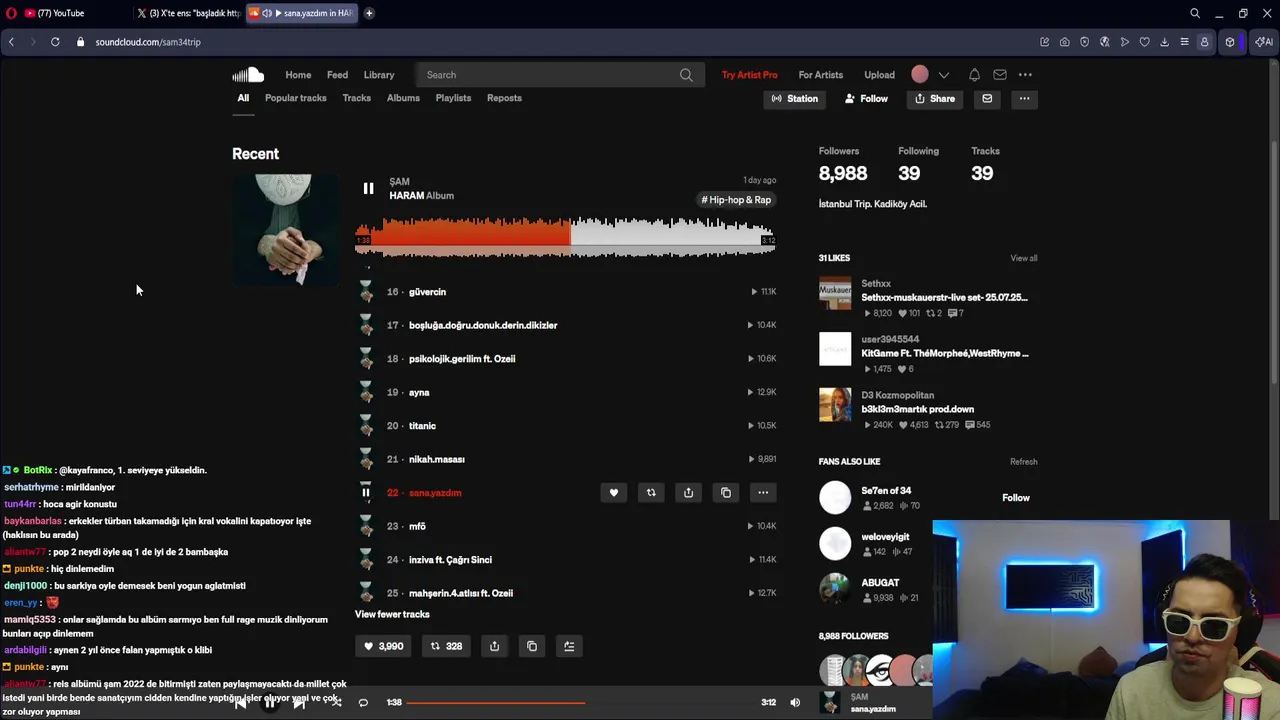This screenshot has height=720, width=1280.
Task: Click the Upload link
Action: 880,75
